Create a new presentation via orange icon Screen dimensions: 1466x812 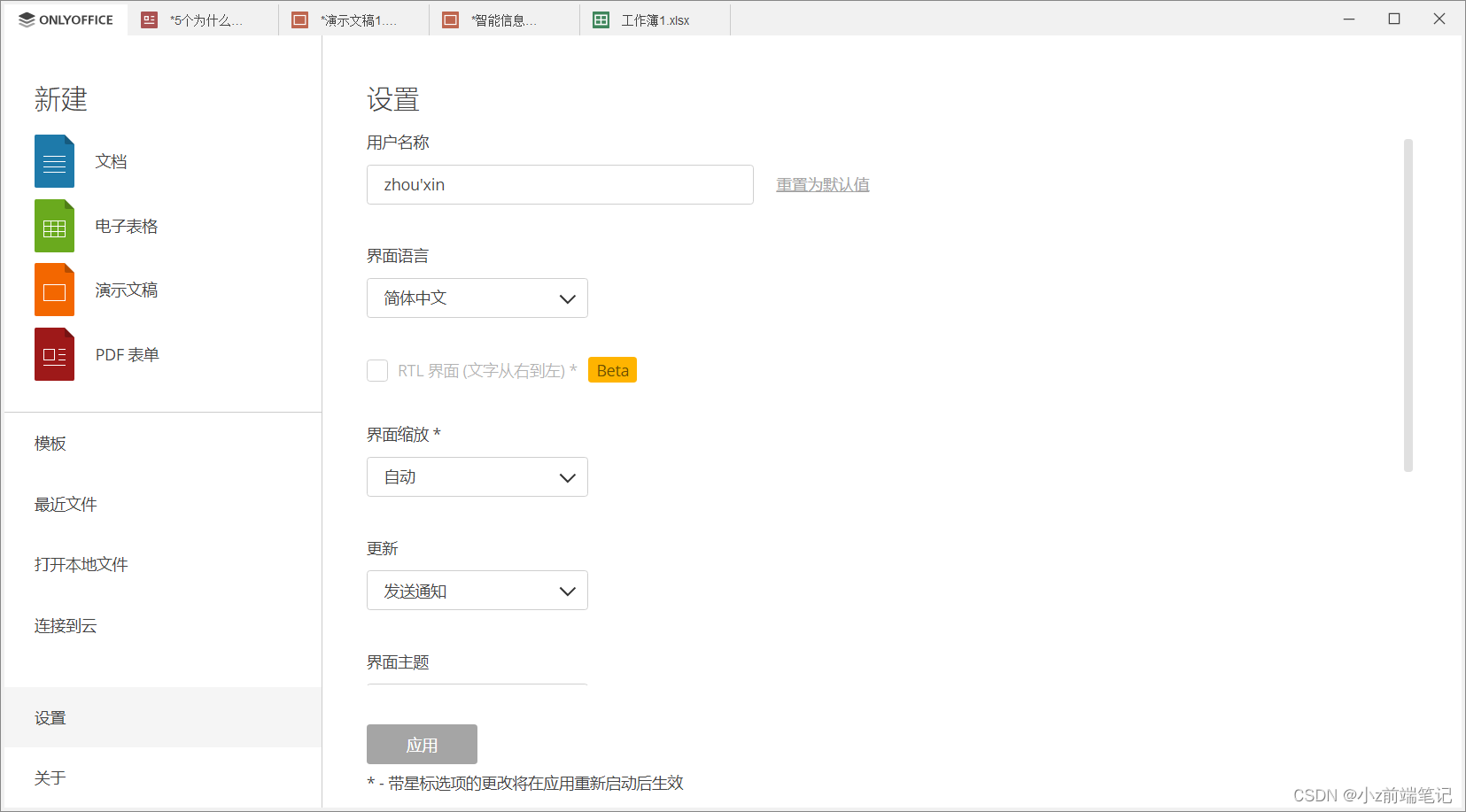(54, 290)
